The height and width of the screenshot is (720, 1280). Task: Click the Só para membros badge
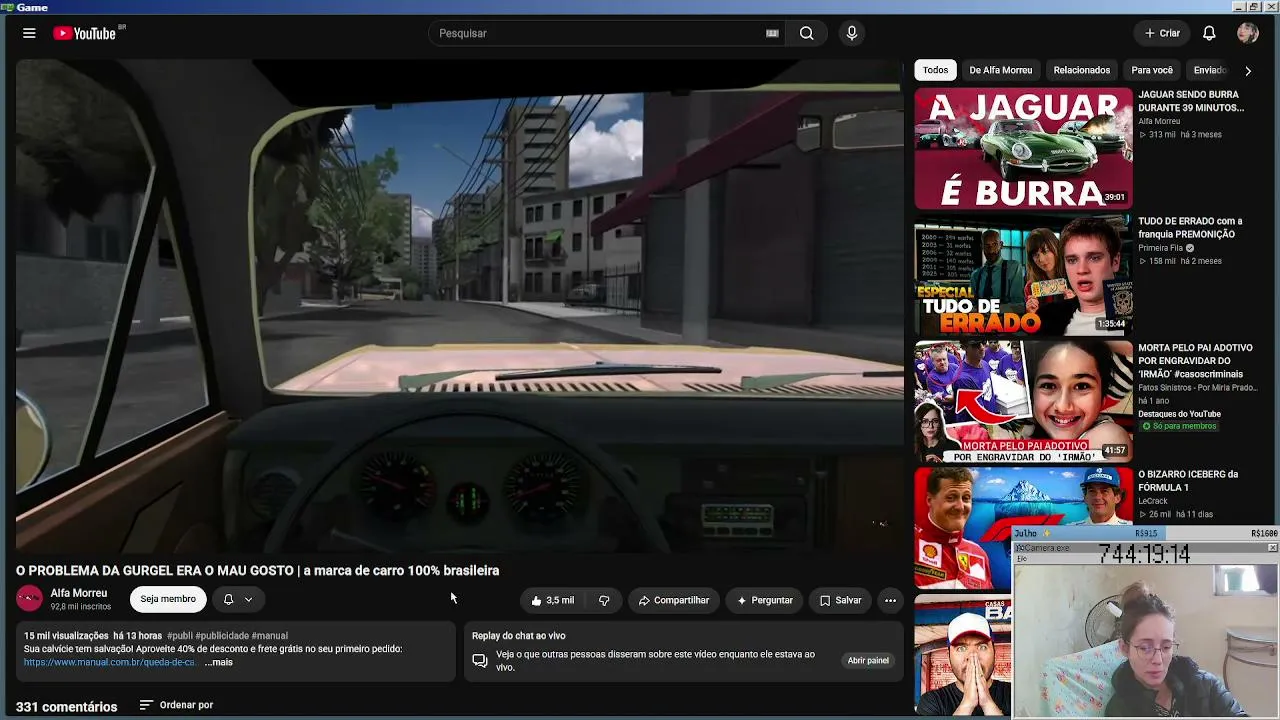(x=1179, y=426)
